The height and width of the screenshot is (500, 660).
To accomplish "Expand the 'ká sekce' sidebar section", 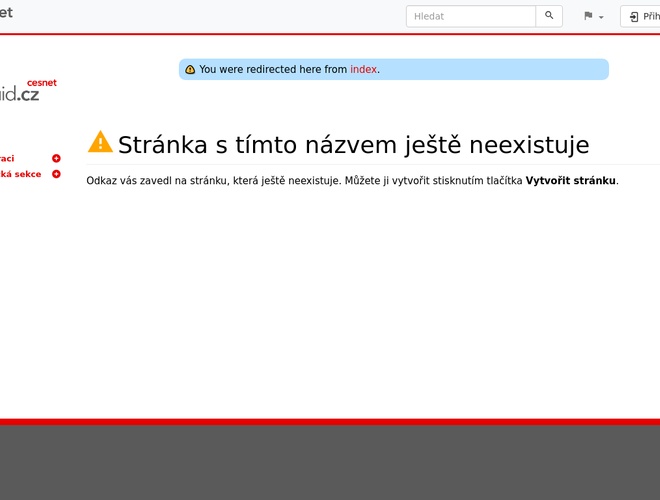I will pyautogui.click(x=56, y=174).
